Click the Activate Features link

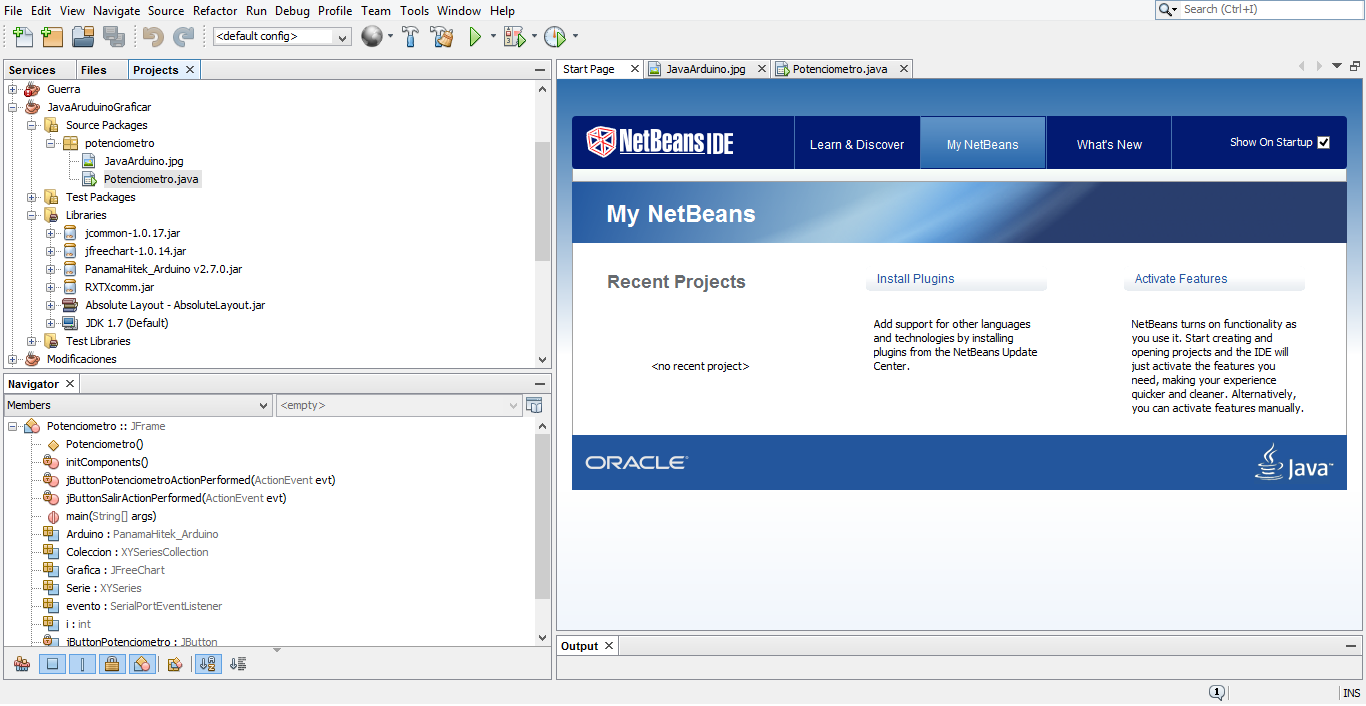point(1181,279)
